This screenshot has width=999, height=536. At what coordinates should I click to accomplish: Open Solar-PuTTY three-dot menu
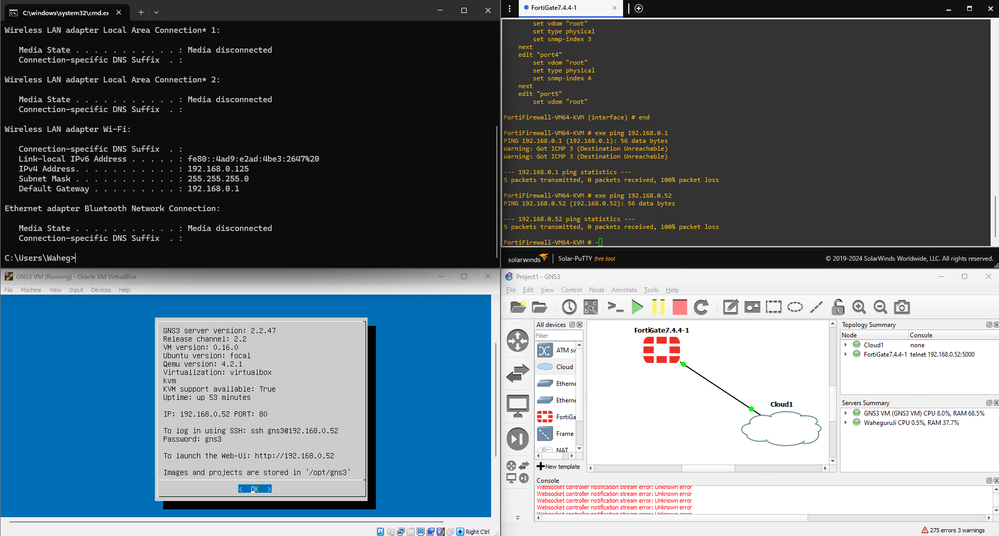(510, 8)
